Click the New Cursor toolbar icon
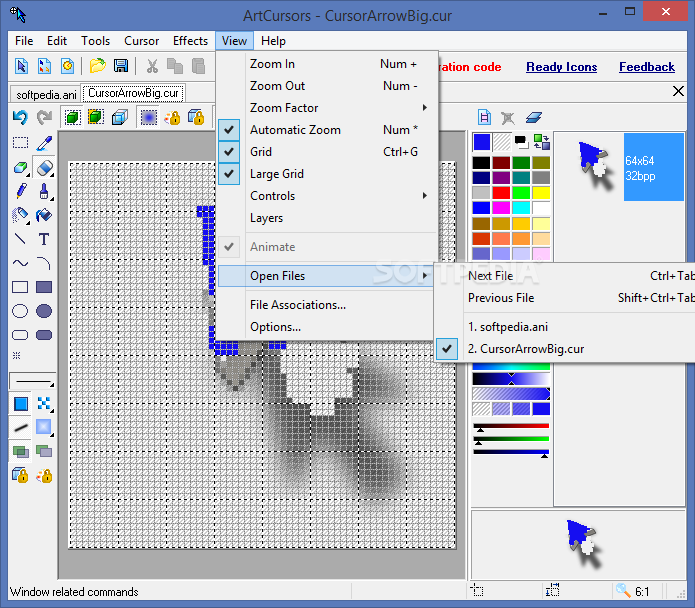This screenshot has width=695, height=608. [x=21, y=66]
